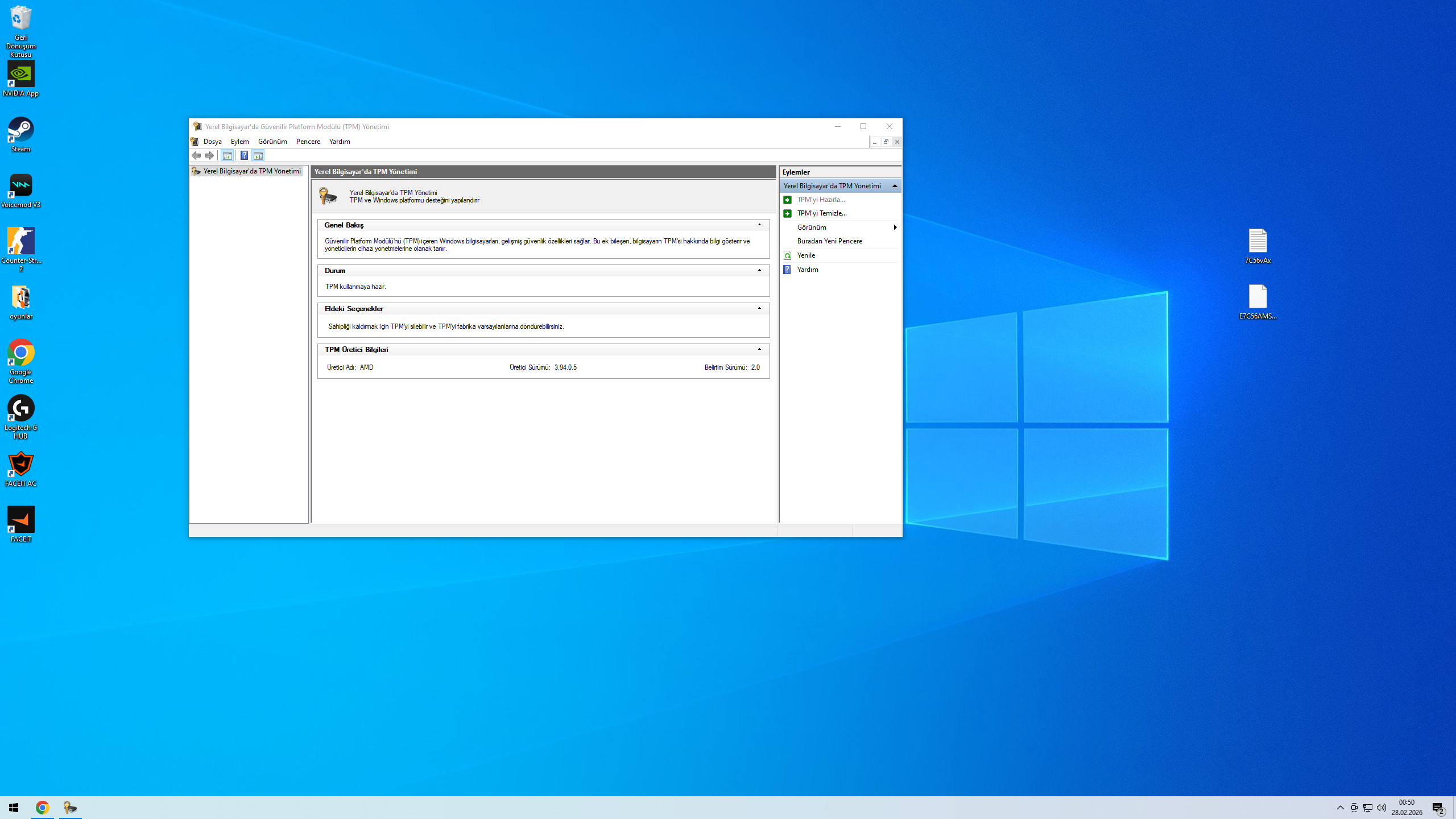Collapse the Durum section
The image size is (1456, 819).
point(759,271)
